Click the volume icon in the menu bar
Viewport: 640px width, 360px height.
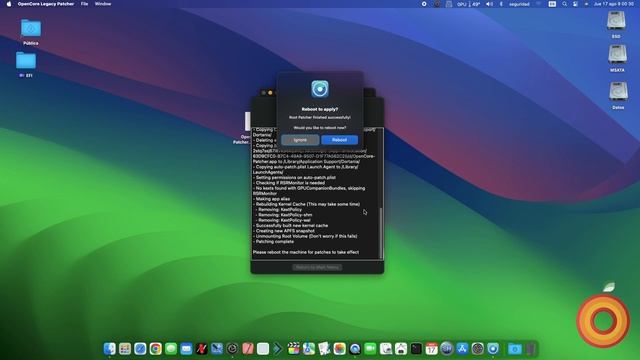point(489,4)
